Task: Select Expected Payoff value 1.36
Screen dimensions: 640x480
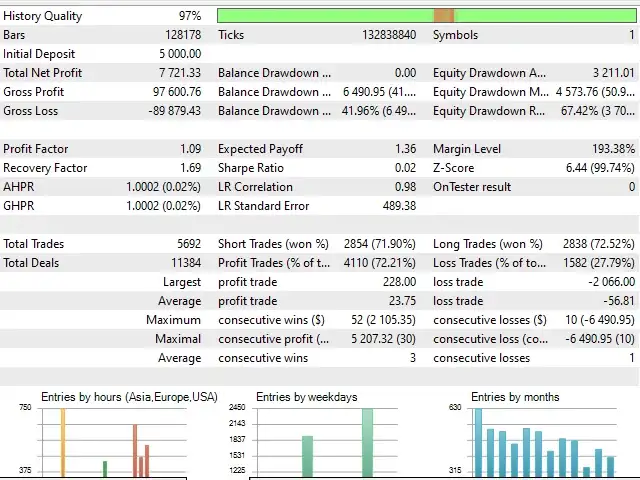Action: pyautogui.click(x=406, y=149)
